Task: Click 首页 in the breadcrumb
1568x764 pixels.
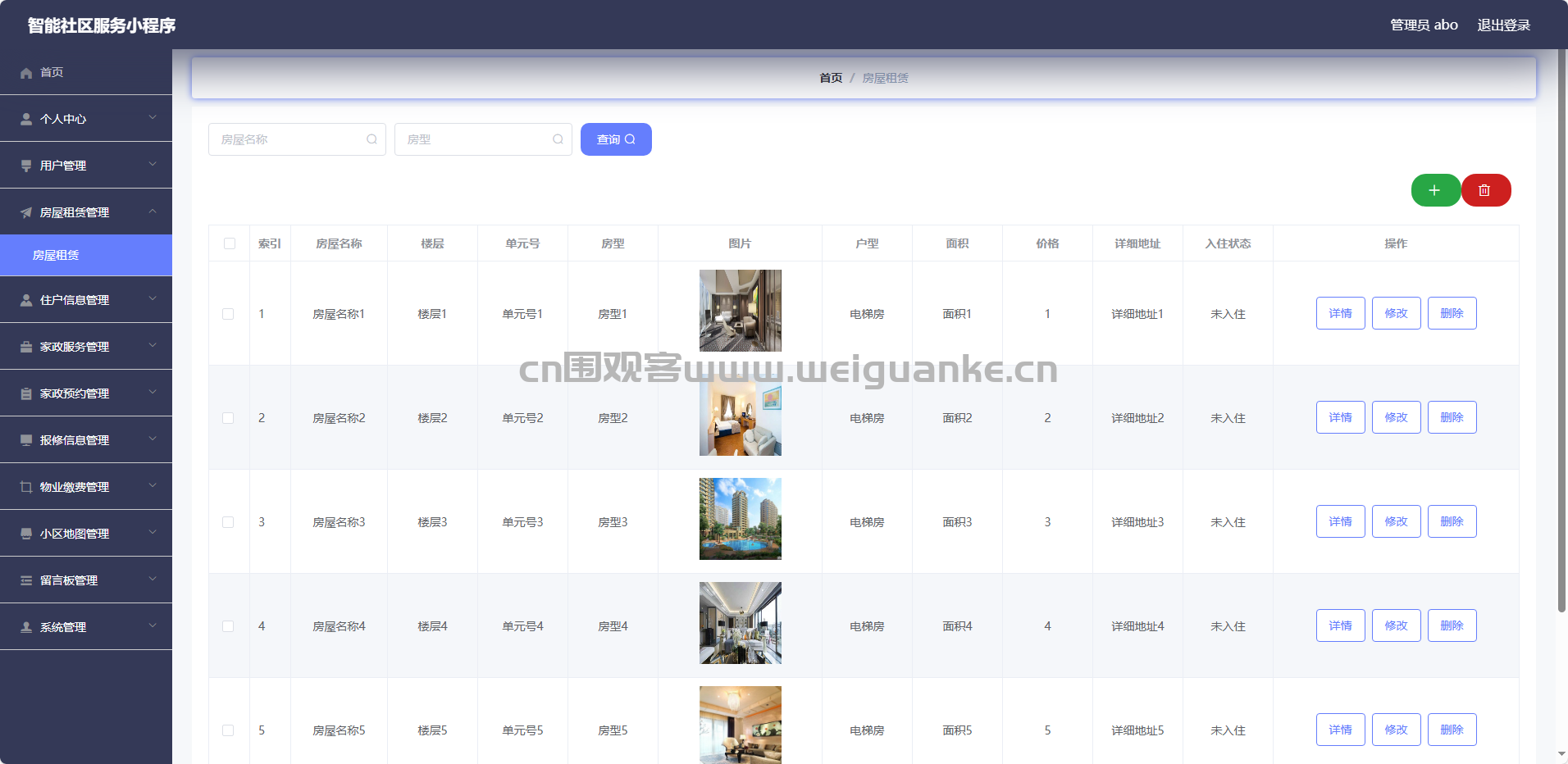Action: [831, 78]
